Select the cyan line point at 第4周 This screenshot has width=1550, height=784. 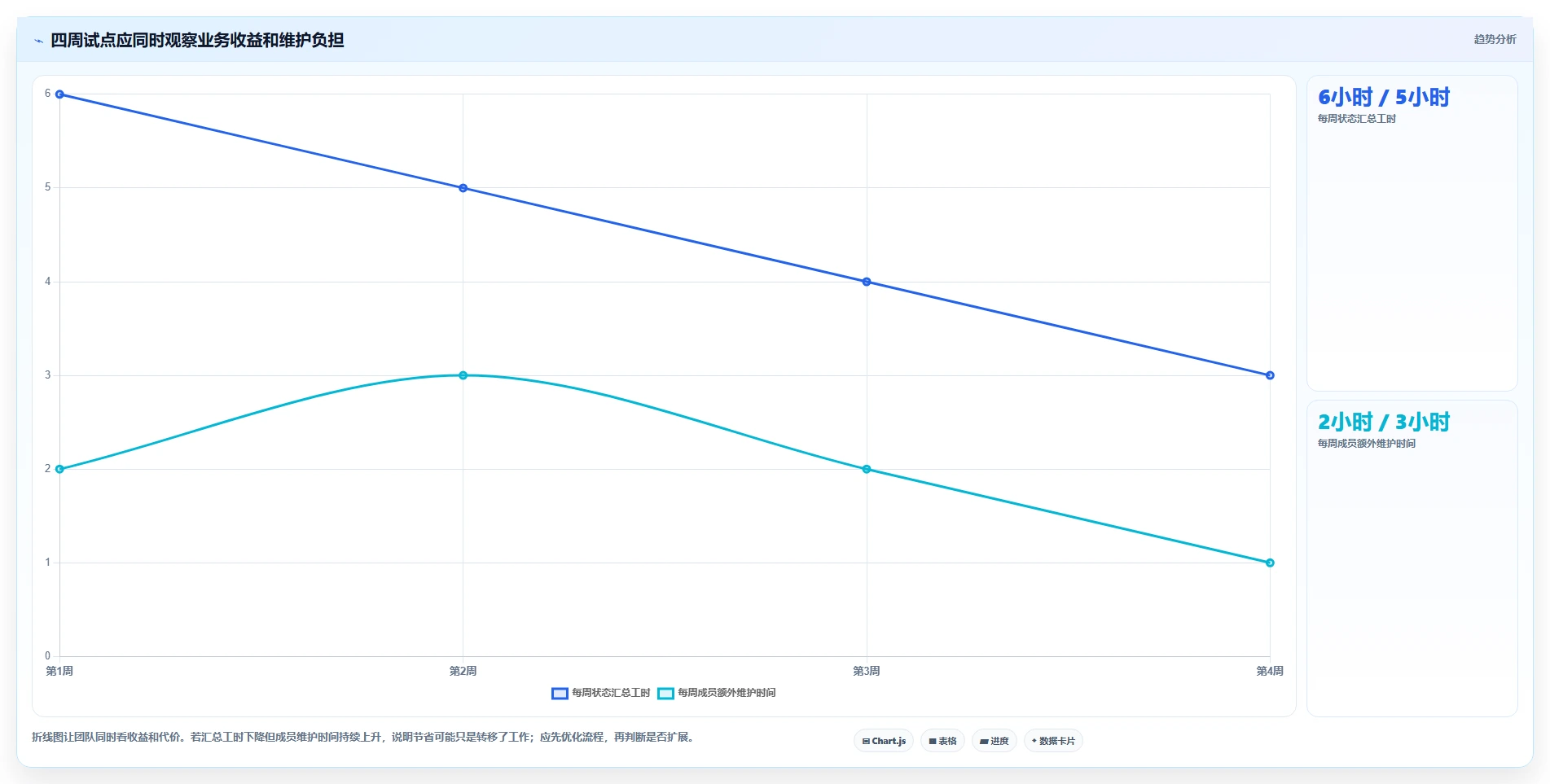tap(1270, 563)
